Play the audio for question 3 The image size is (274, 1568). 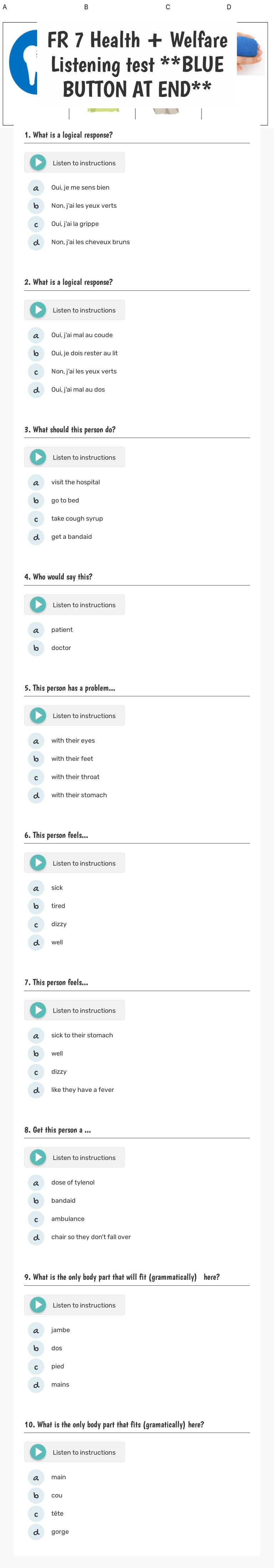point(39,457)
